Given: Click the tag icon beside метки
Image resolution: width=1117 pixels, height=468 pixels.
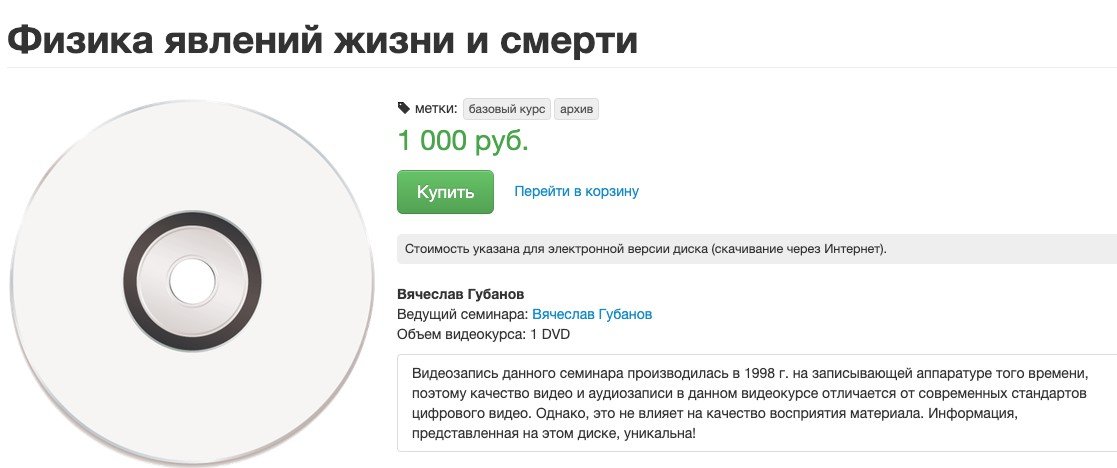Looking at the screenshot, I should (404, 108).
